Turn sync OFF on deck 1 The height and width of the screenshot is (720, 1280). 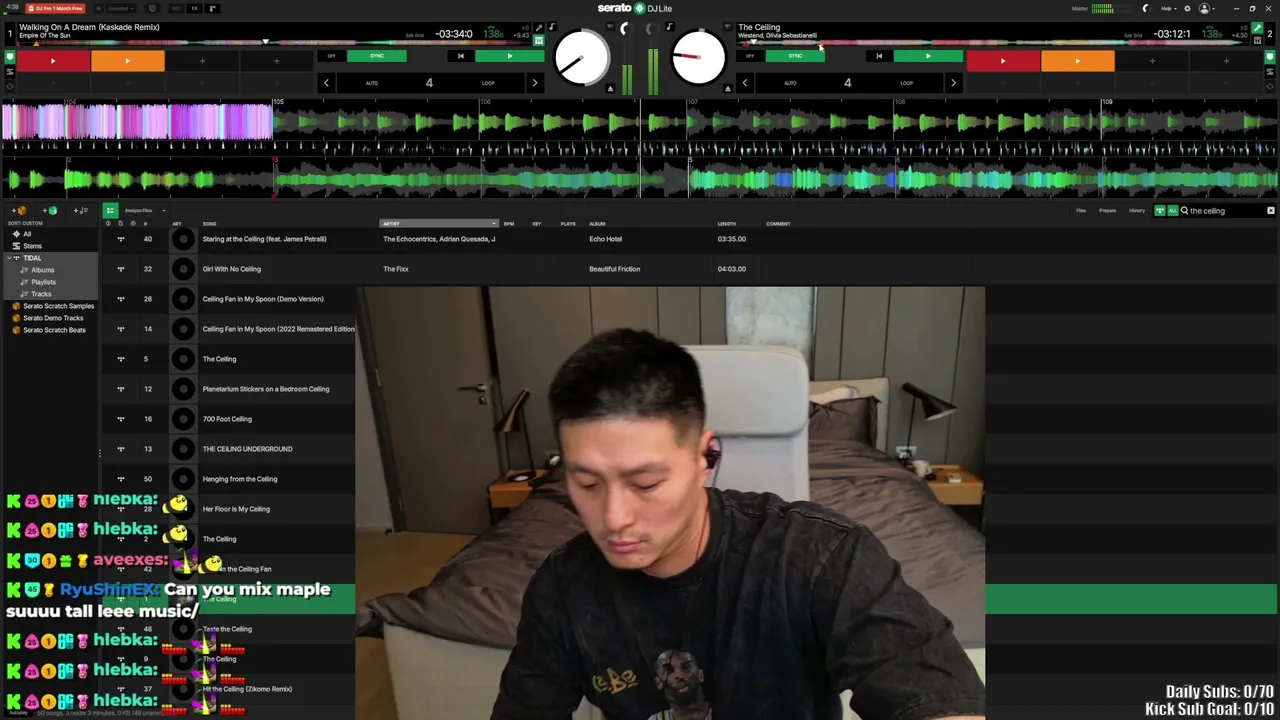(332, 56)
